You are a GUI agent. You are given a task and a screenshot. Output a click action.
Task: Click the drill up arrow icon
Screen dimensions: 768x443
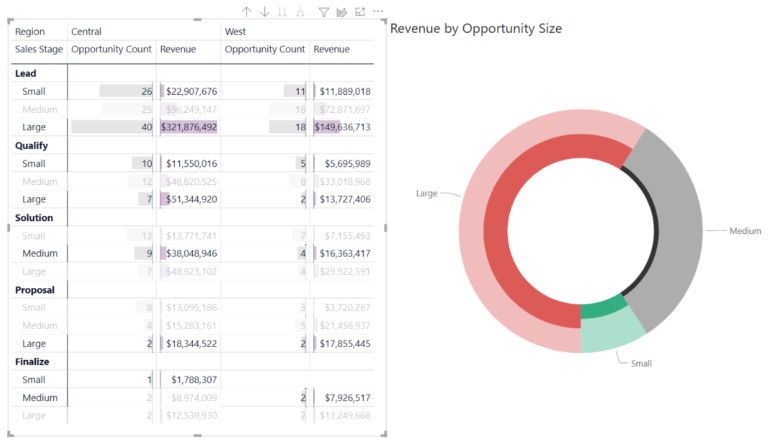tap(247, 12)
